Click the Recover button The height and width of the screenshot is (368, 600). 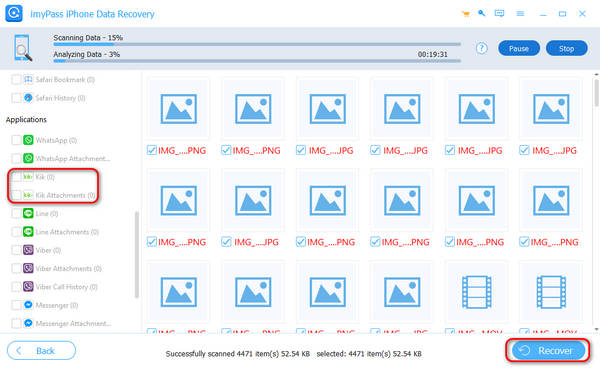tap(548, 350)
